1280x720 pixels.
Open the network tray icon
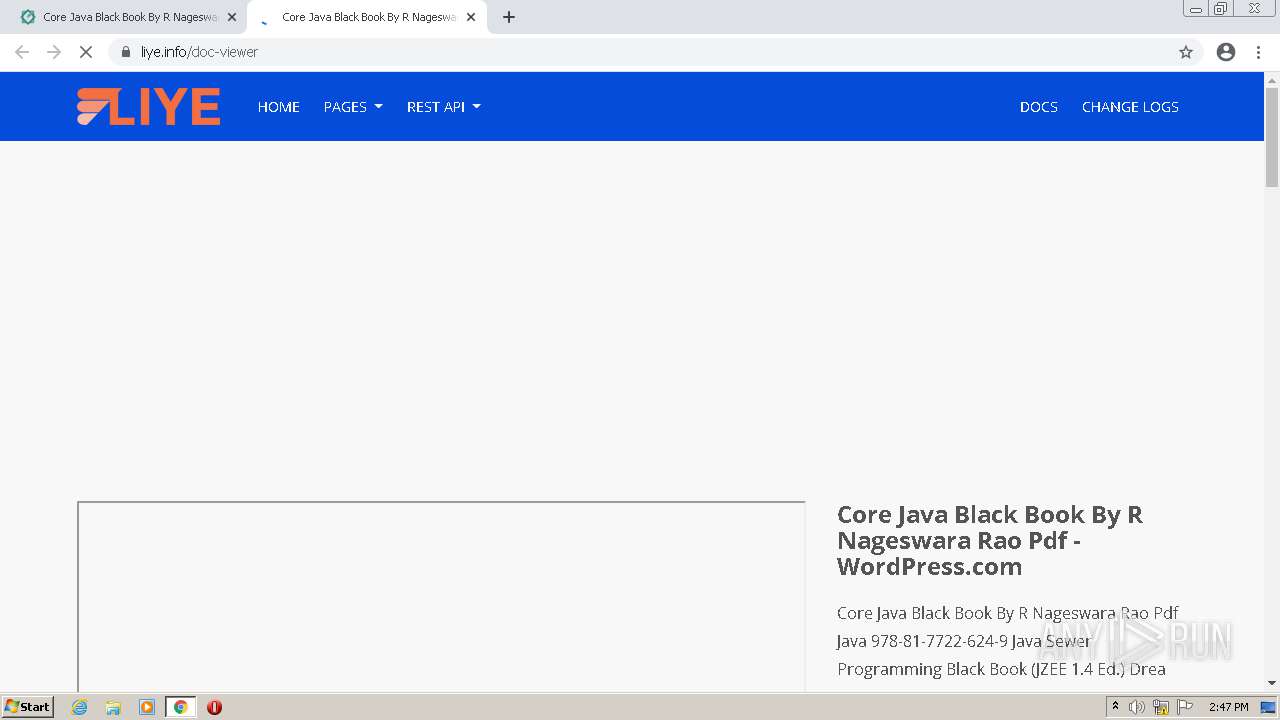pyautogui.click(x=1160, y=707)
